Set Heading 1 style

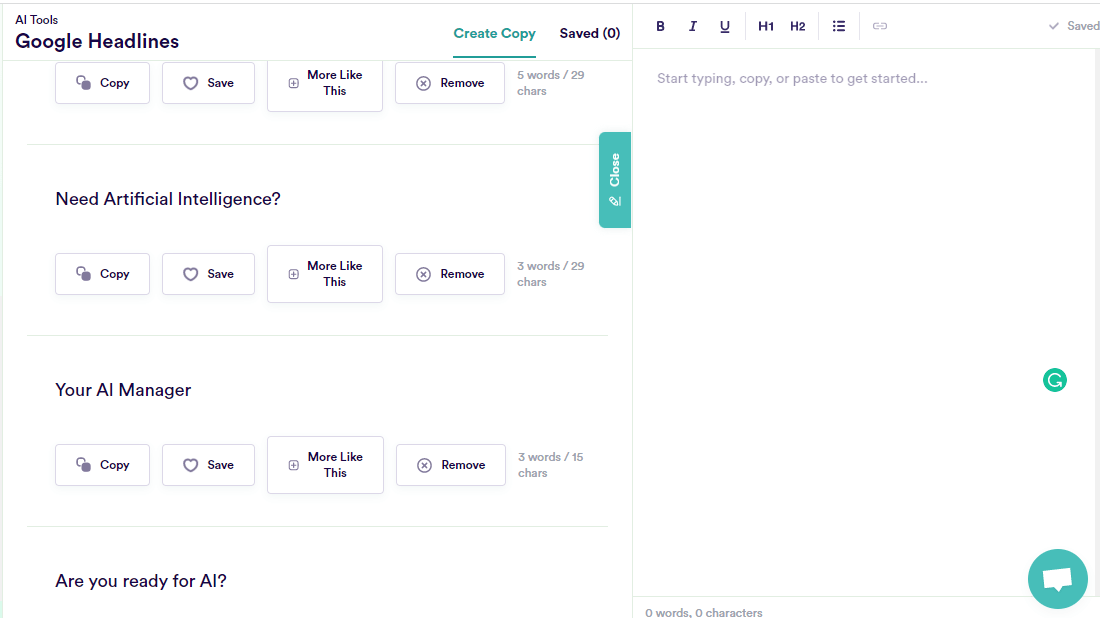pos(765,26)
